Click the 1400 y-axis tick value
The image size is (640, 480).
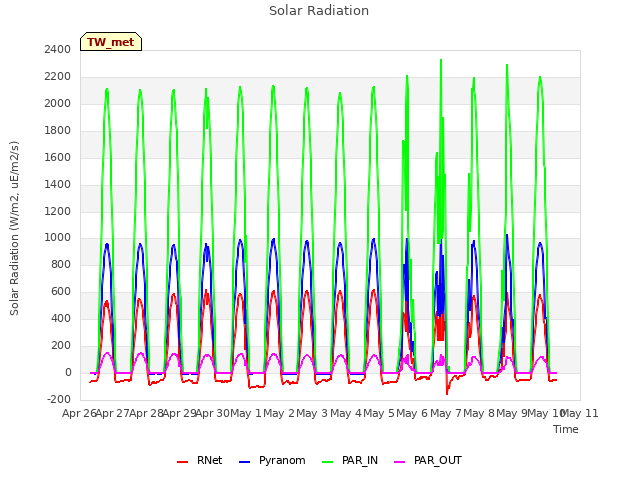pyautogui.click(x=58, y=184)
